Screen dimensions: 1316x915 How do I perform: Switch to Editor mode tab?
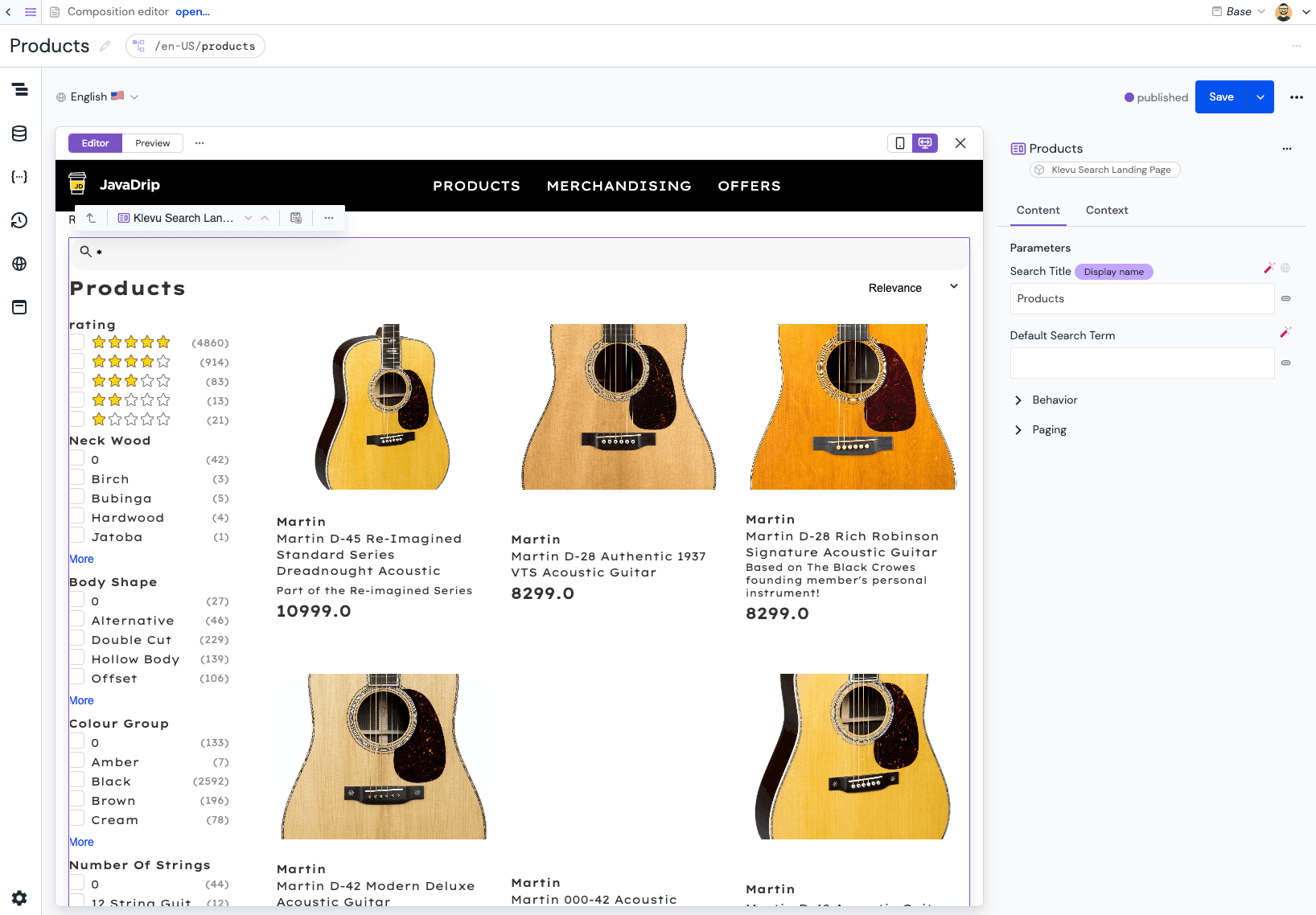95,143
